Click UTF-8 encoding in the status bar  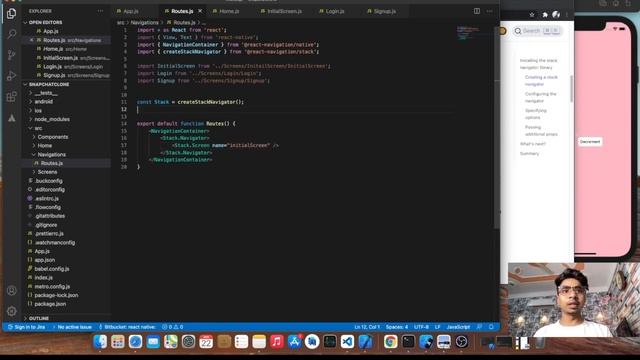coord(421,327)
